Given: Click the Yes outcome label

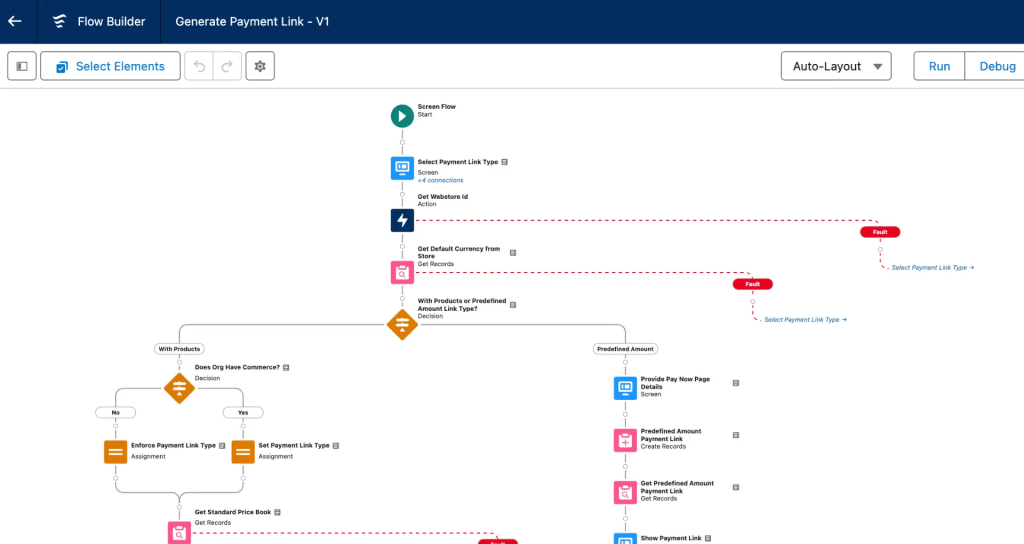Looking at the screenshot, I should [x=243, y=413].
